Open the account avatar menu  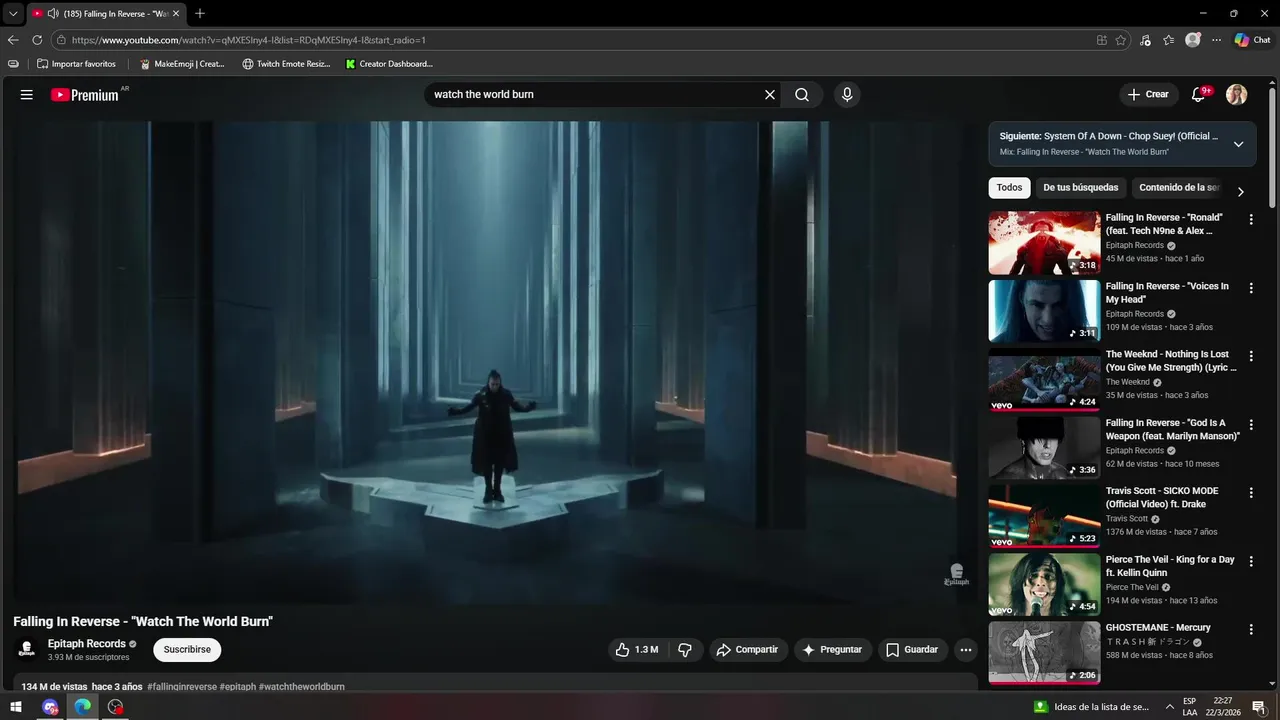(x=1237, y=94)
